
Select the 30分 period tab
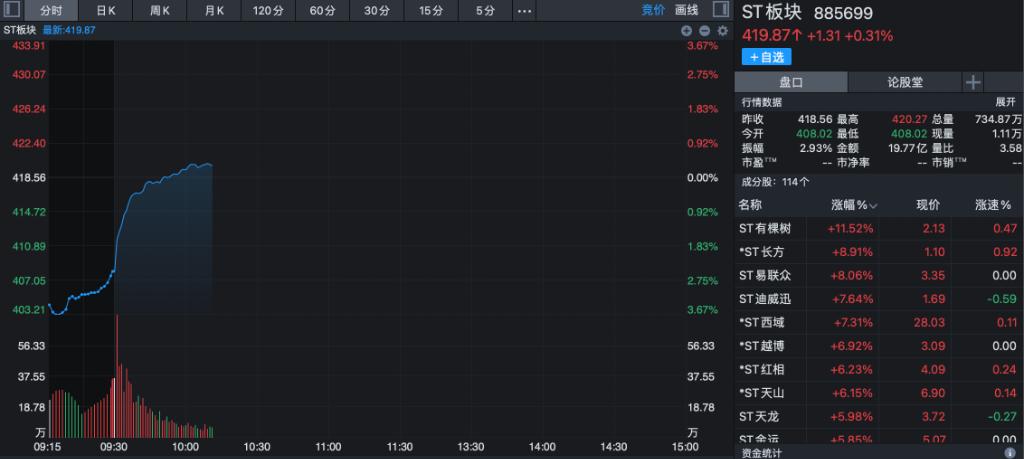(377, 10)
